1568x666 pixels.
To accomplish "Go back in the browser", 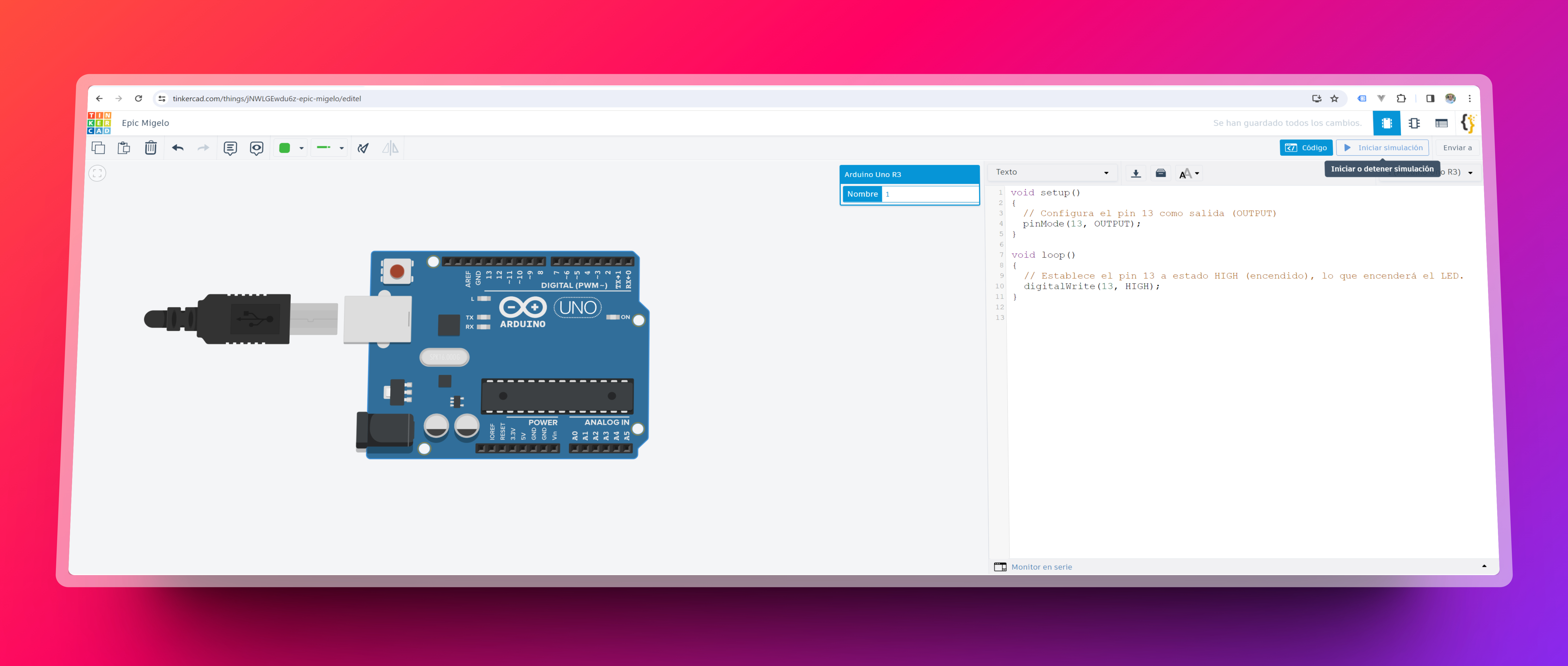I will pyautogui.click(x=99, y=98).
